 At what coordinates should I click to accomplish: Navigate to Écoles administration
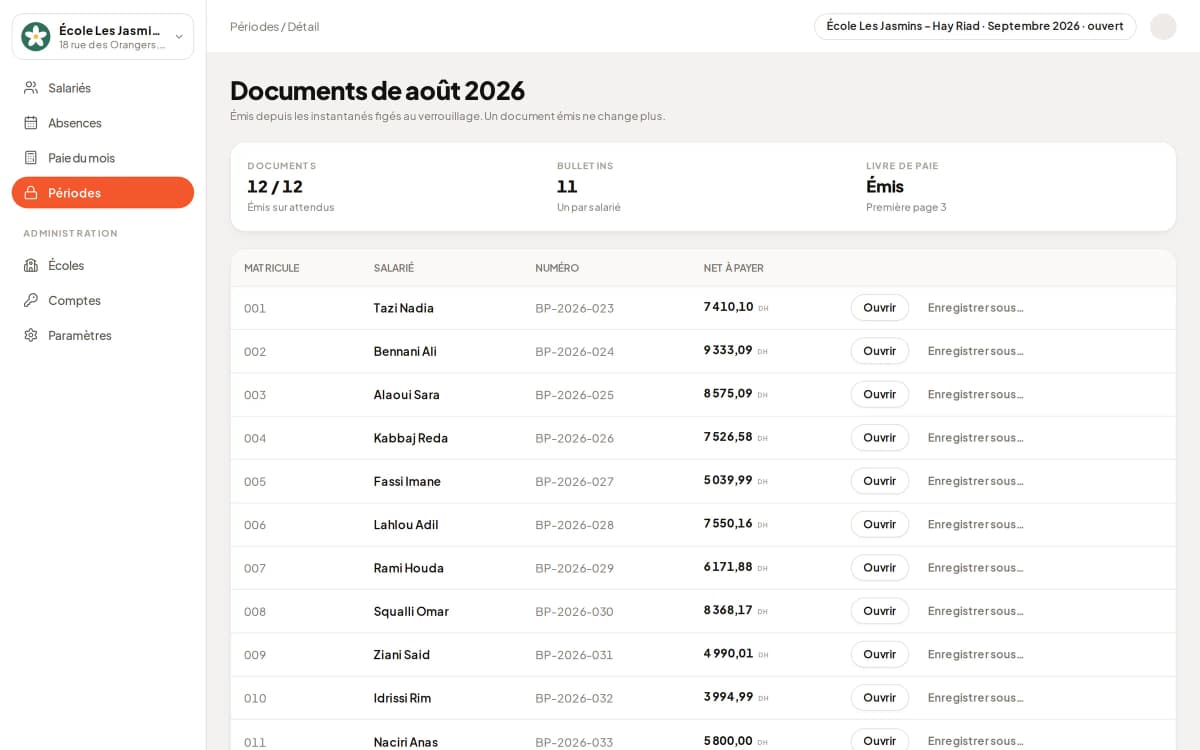[x=103, y=265]
